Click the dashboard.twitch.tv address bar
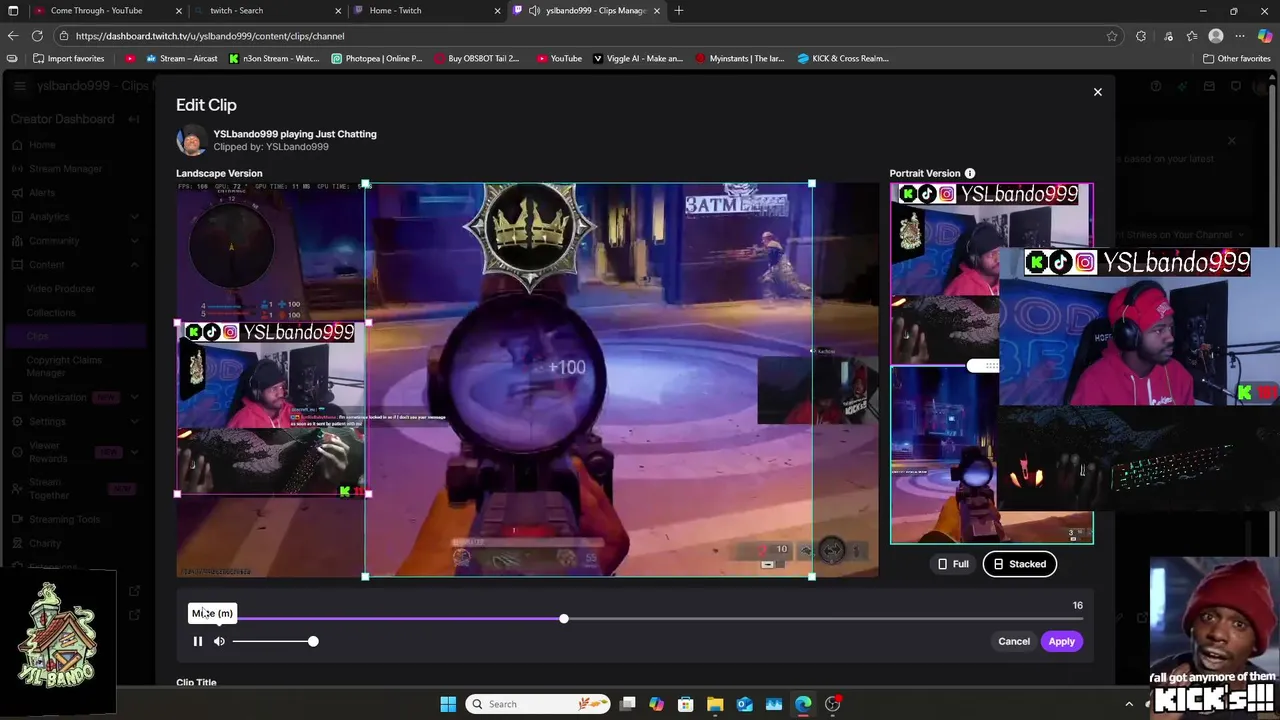This screenshot has height=720, width=1280. coord(580,36)
